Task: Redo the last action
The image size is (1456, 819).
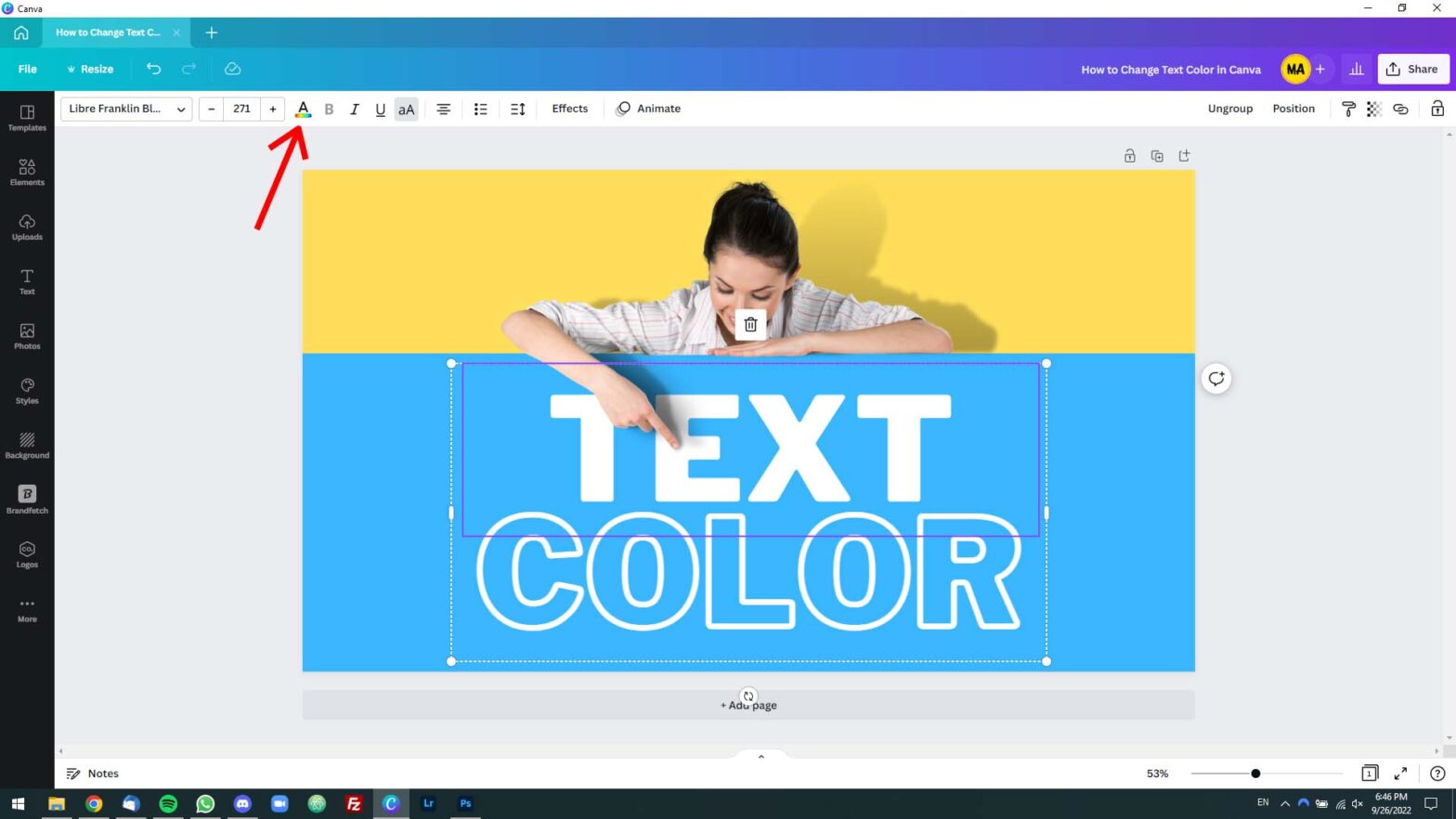Action: pos(188,69)
